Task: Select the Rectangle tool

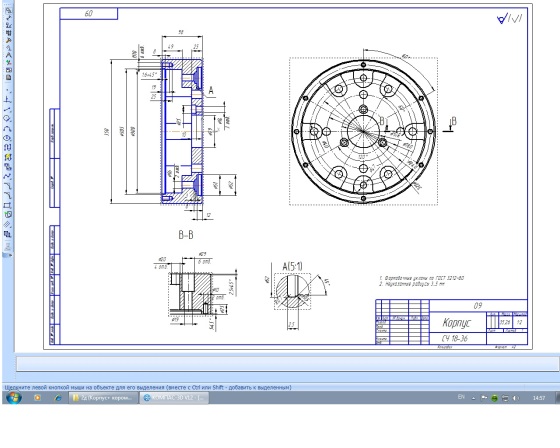Action: tap(8, 205)
